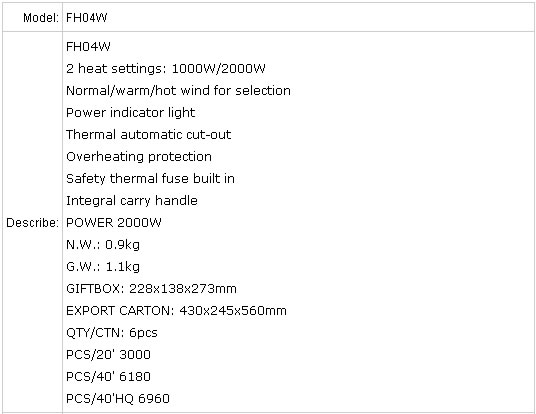Screen dimensions: 536x414
Task: Click the Overheating protection text
Action: [139, 157]
